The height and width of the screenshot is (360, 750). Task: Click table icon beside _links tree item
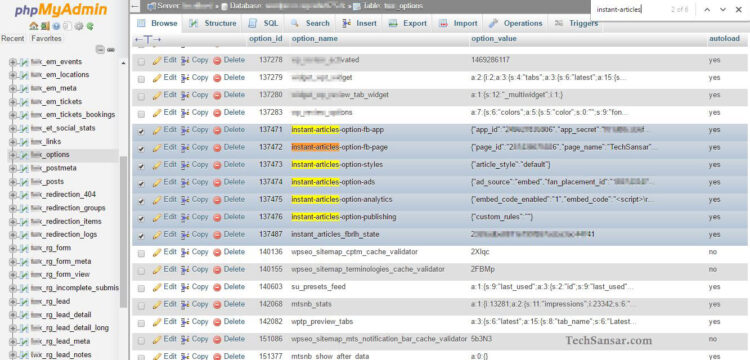tap(23, 142)
